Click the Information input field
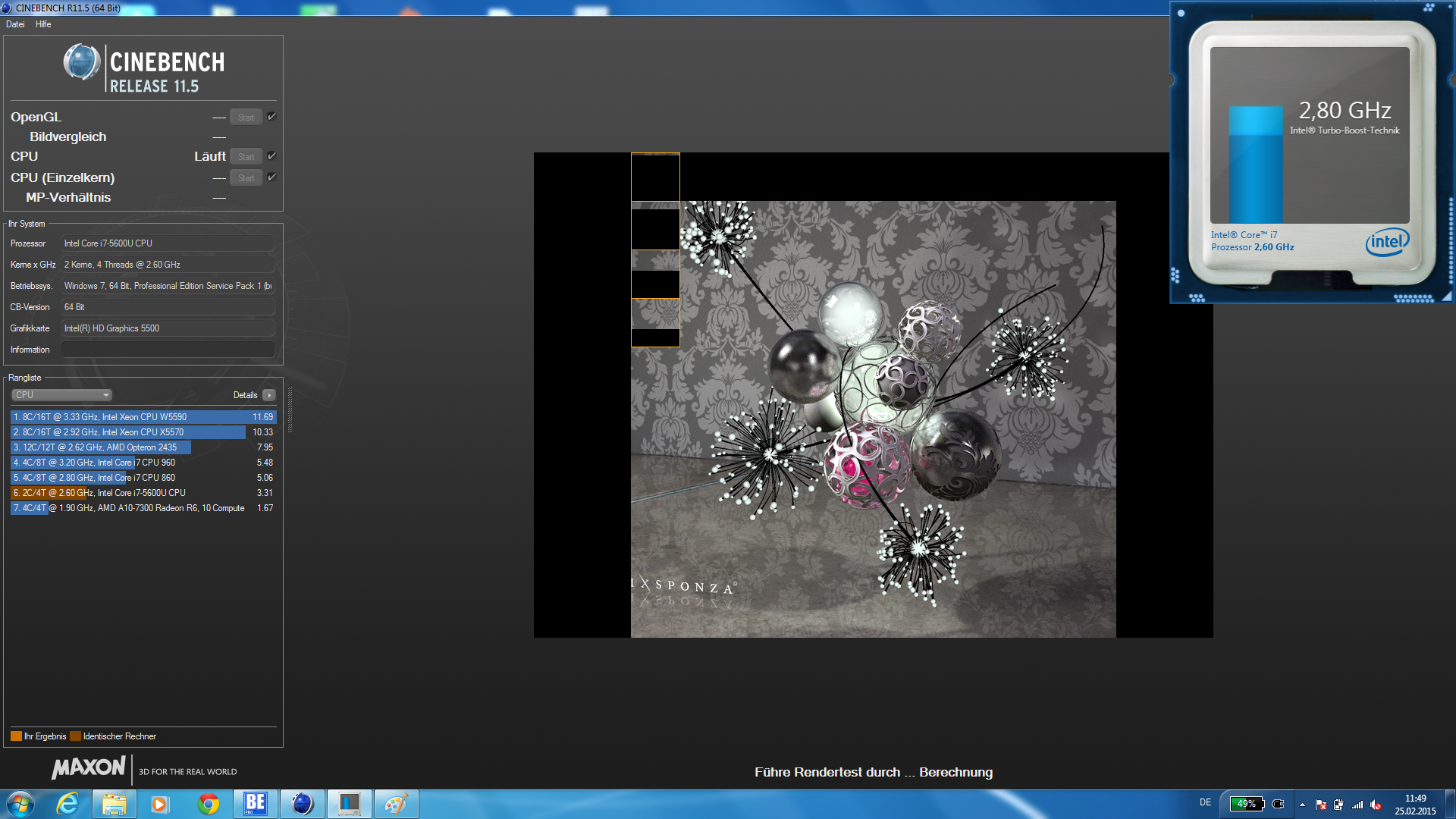This screenshot has height=819, width=1456. [168, 350]
